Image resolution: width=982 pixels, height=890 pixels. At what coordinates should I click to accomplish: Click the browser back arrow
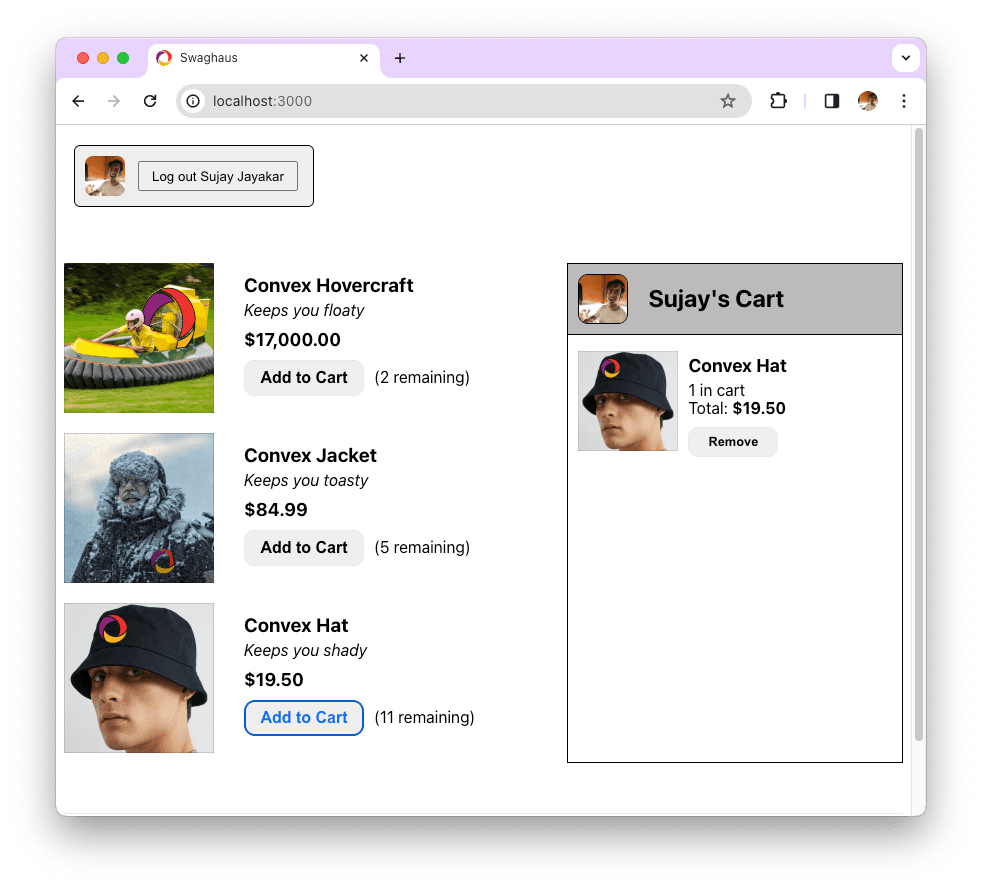[x=78, y=101]
